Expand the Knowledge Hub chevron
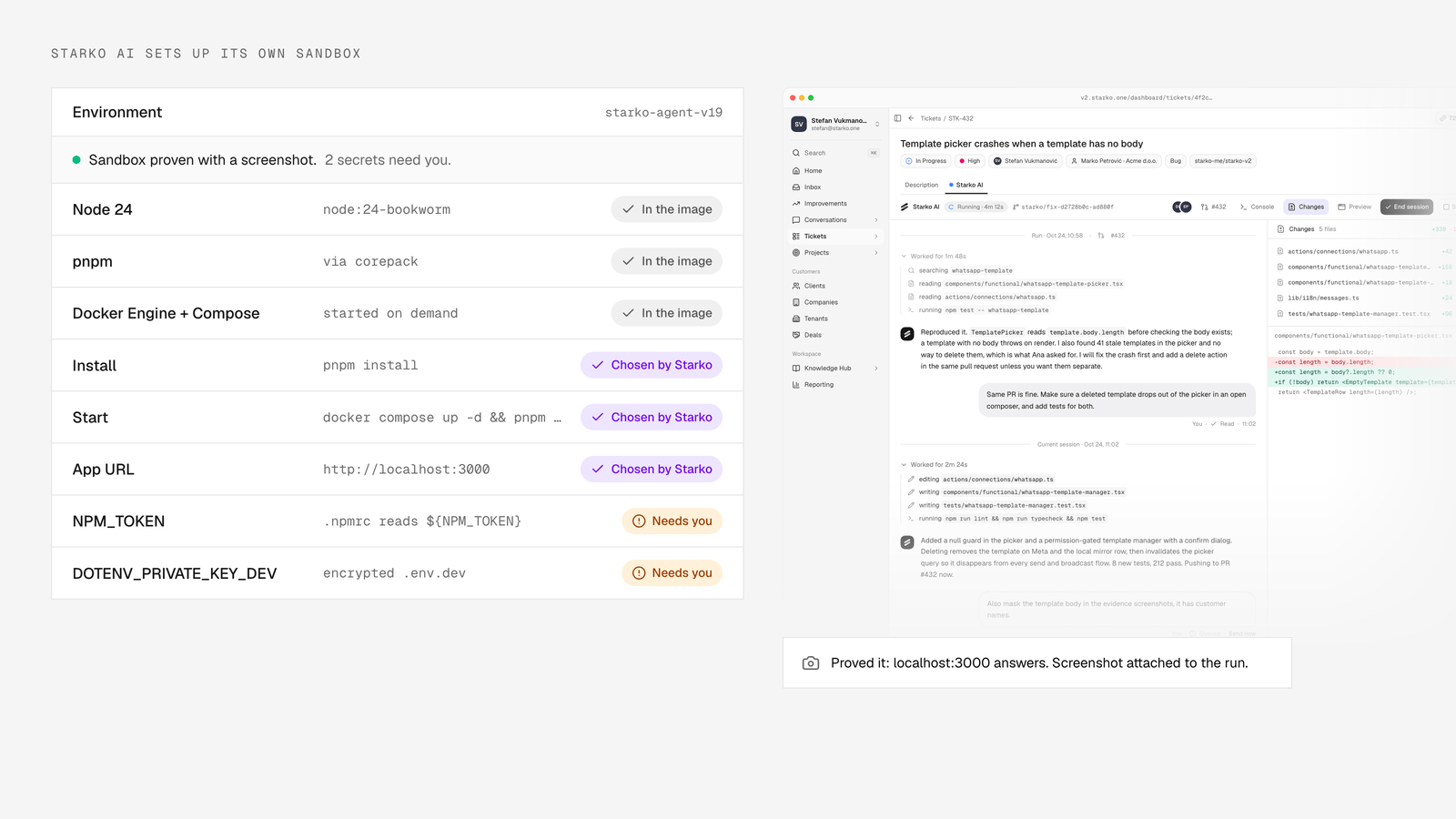The image size is (1456, 819). click(x=876, y=369)
